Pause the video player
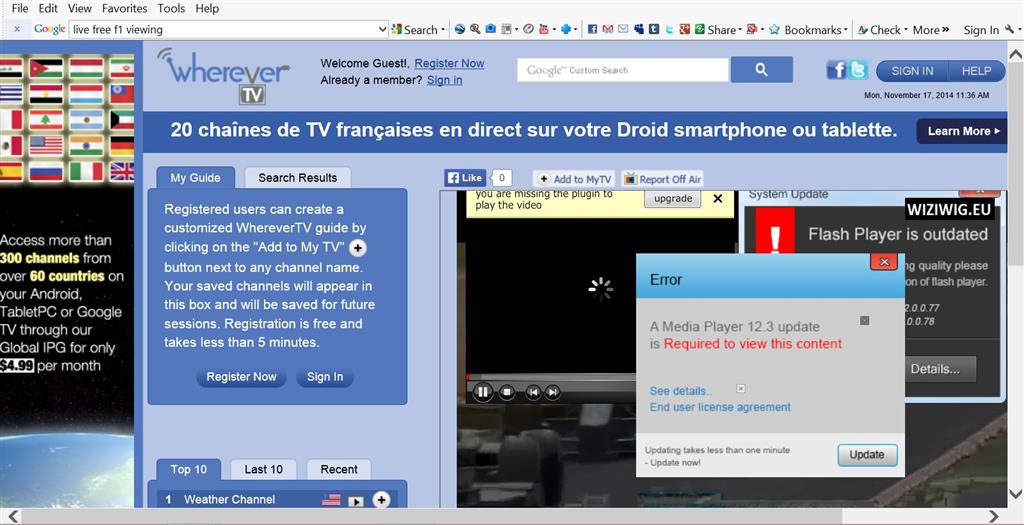 pos(483,392)
